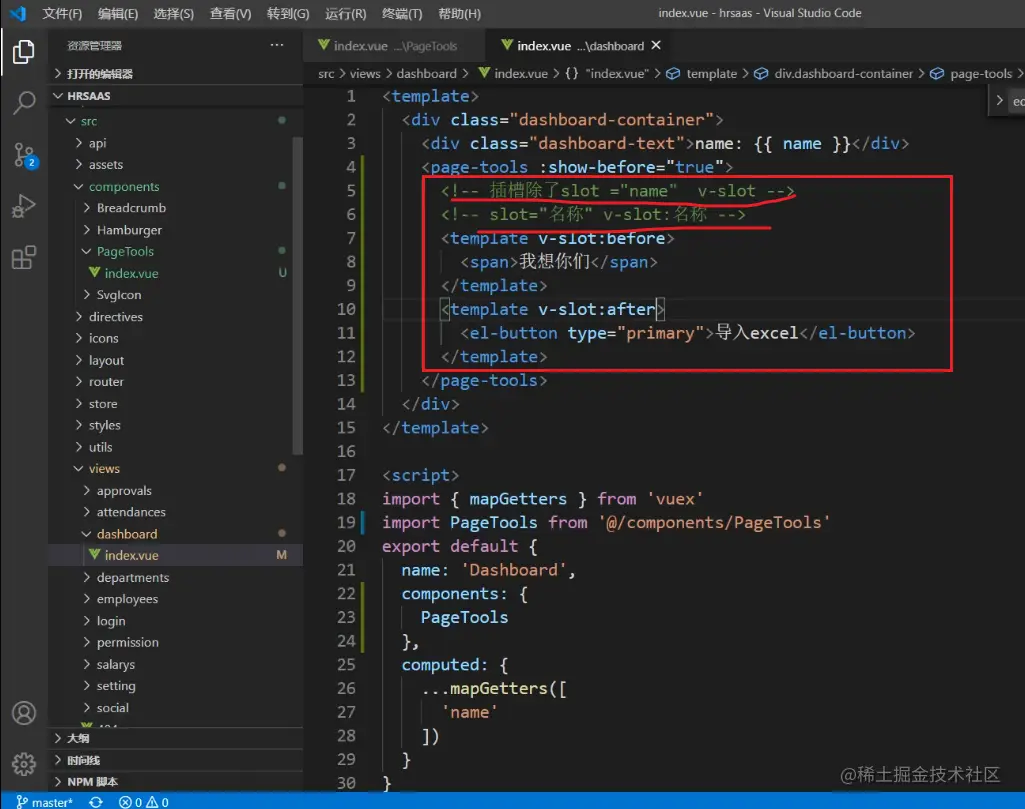Open the Extensions view icon
Image resolution: width=1025 pixels, height=809 pixels.
coord(24,259)
